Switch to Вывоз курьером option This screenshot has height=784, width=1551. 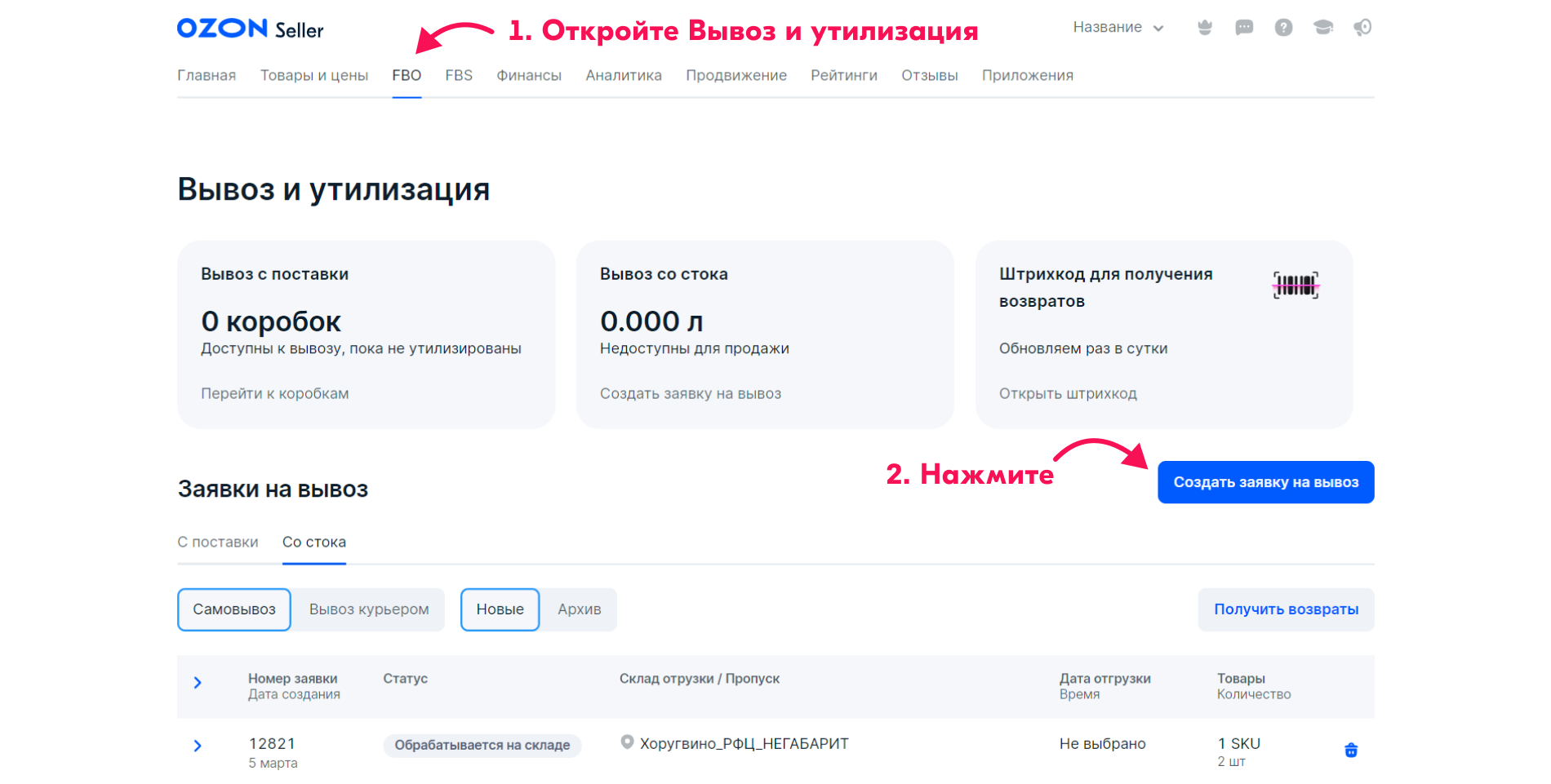[x=369, y=609]
